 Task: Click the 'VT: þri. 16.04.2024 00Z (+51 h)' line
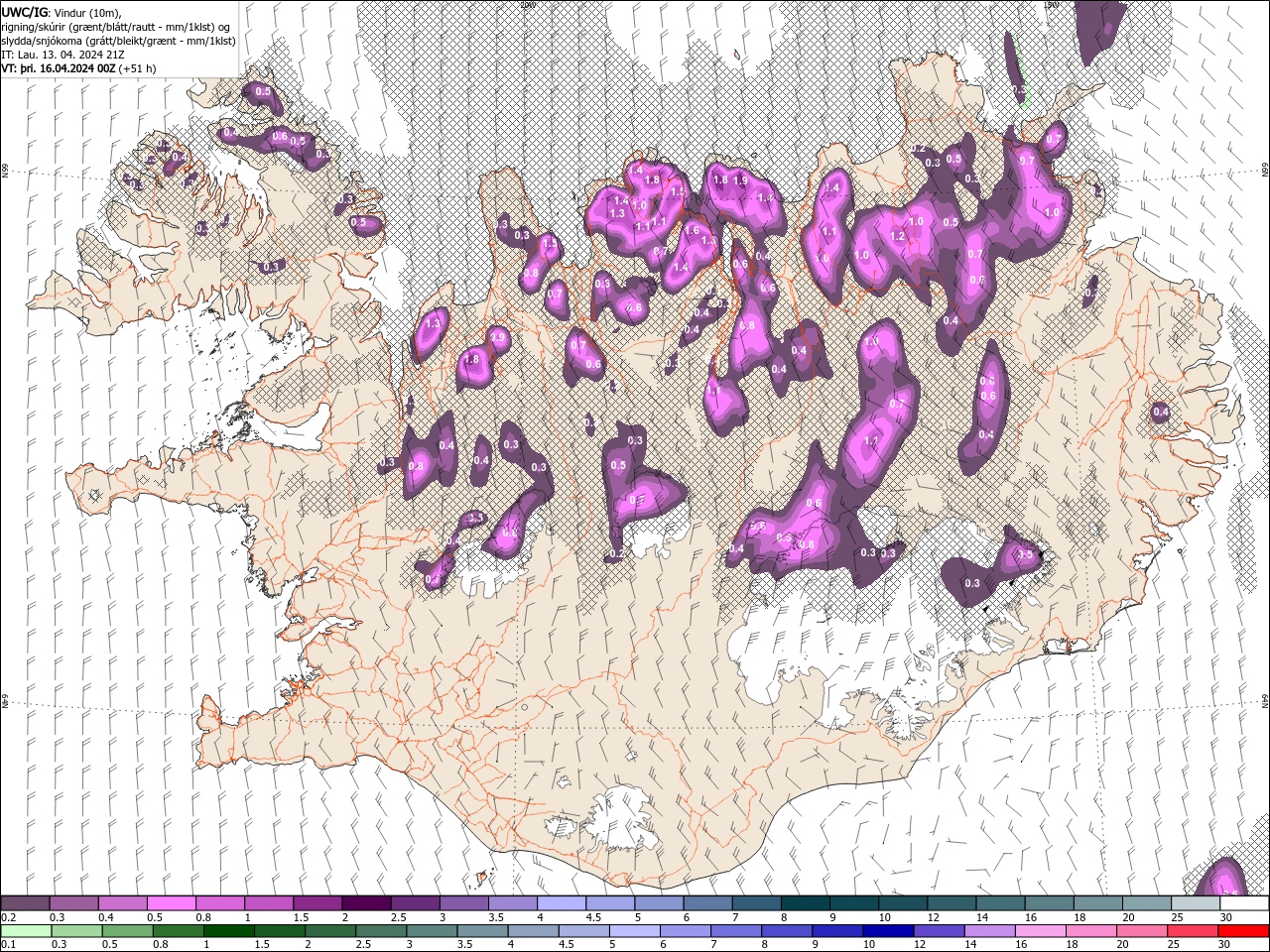point(79,68)
